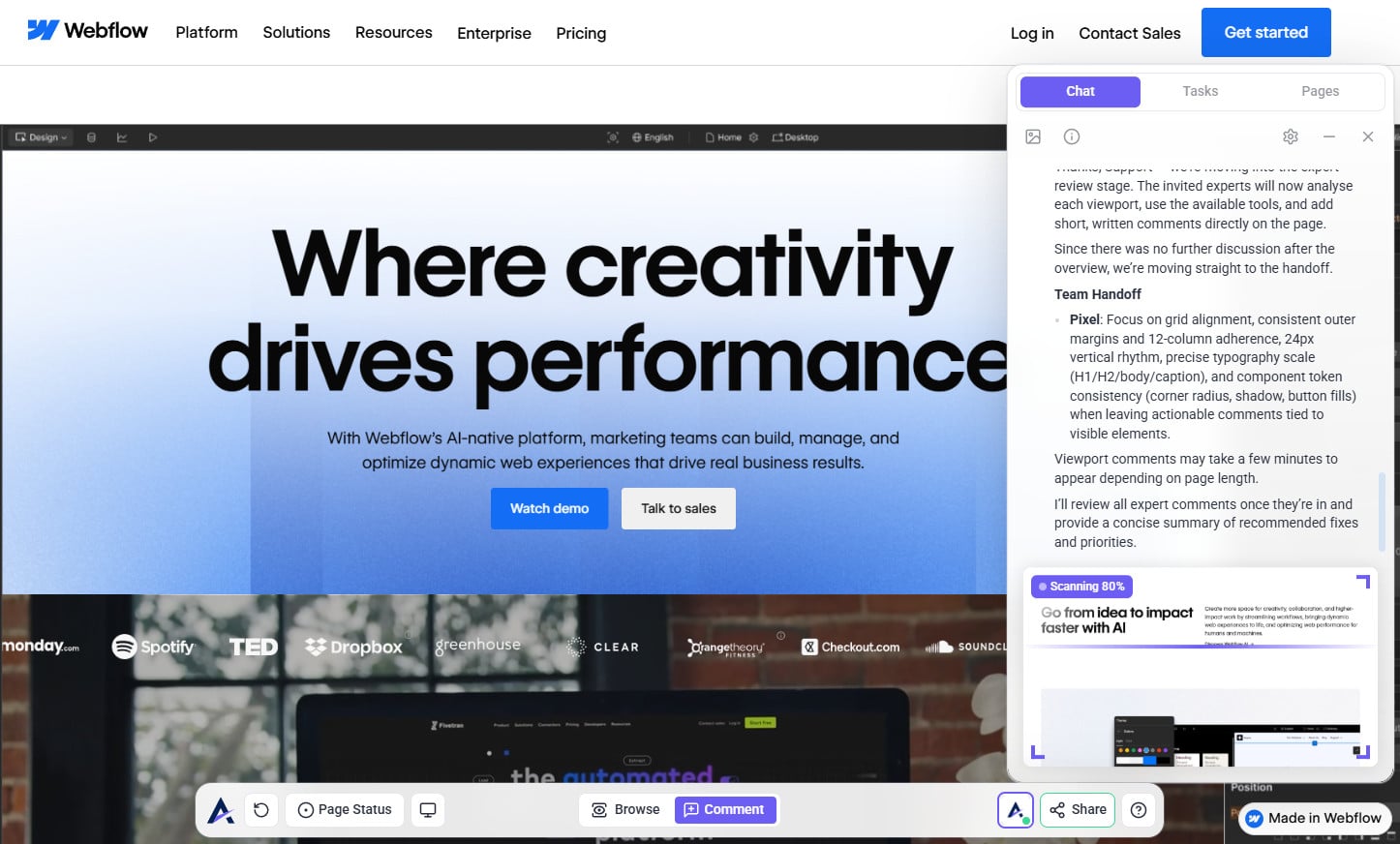
Task: Open the help question mark icon
Action: click(x=1139, y=810)
